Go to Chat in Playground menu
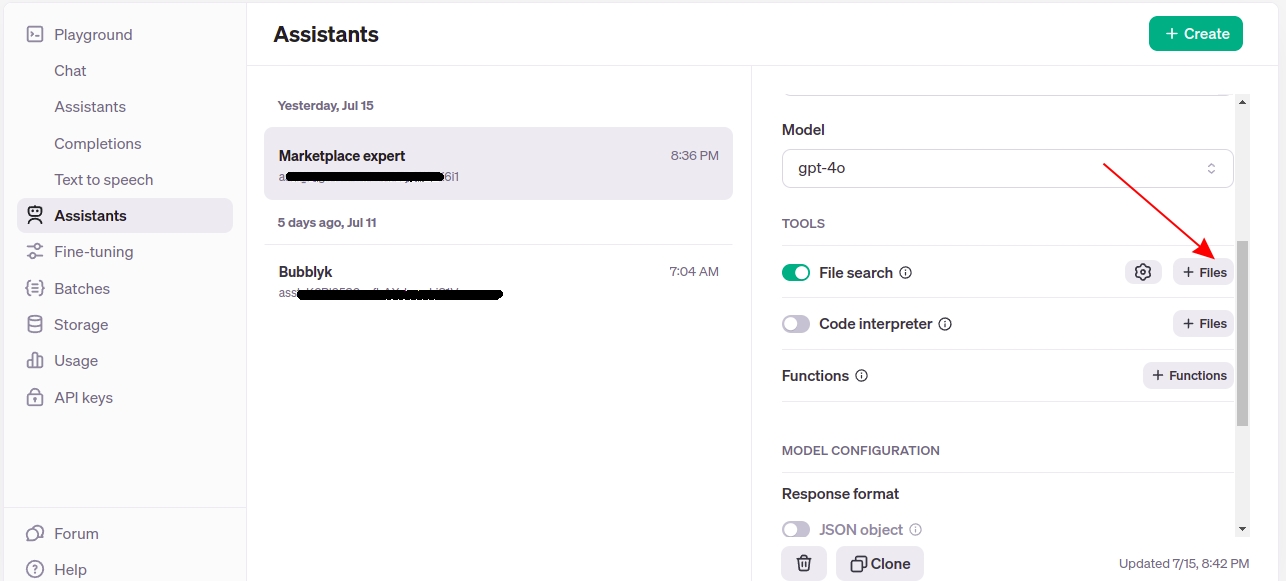 click(70, 71)
